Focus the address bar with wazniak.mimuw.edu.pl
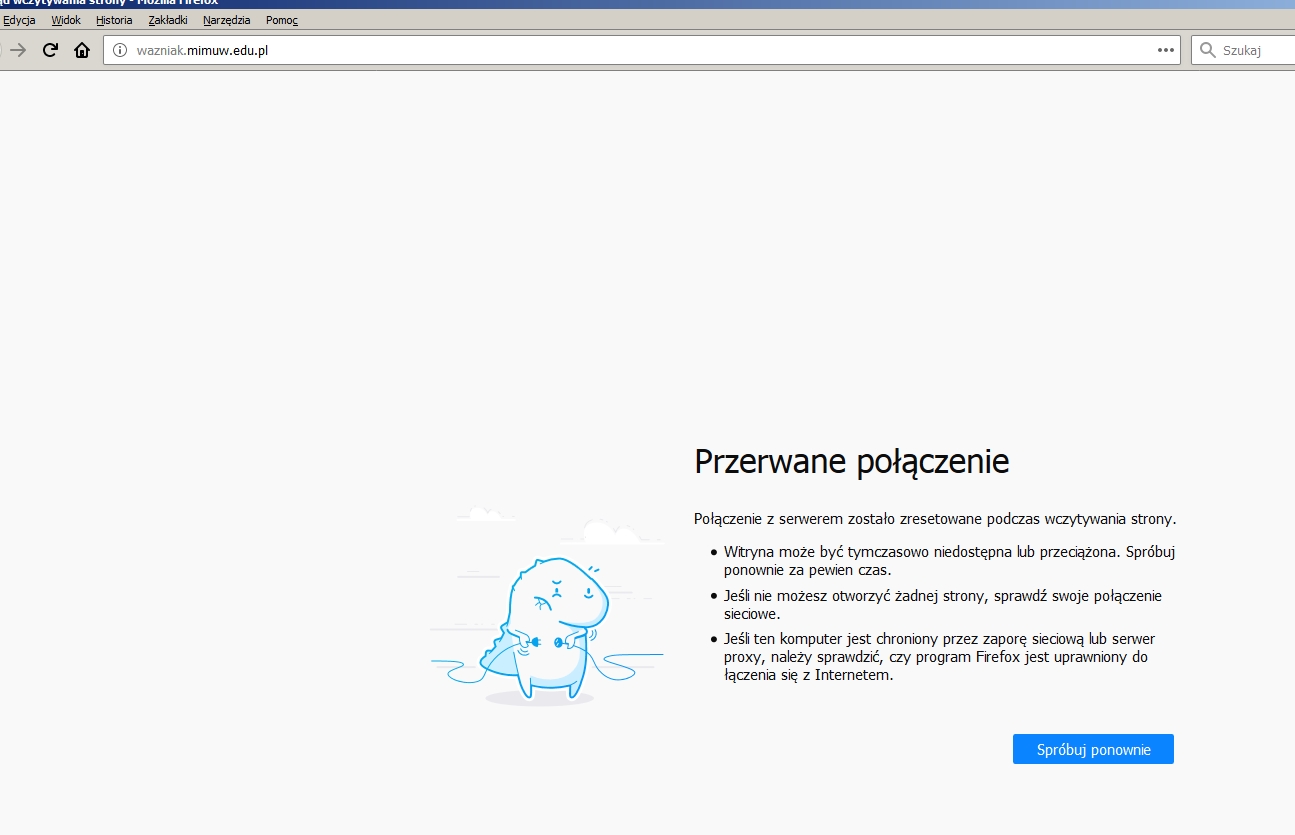 pyautogui.click(x=642, y=50)
